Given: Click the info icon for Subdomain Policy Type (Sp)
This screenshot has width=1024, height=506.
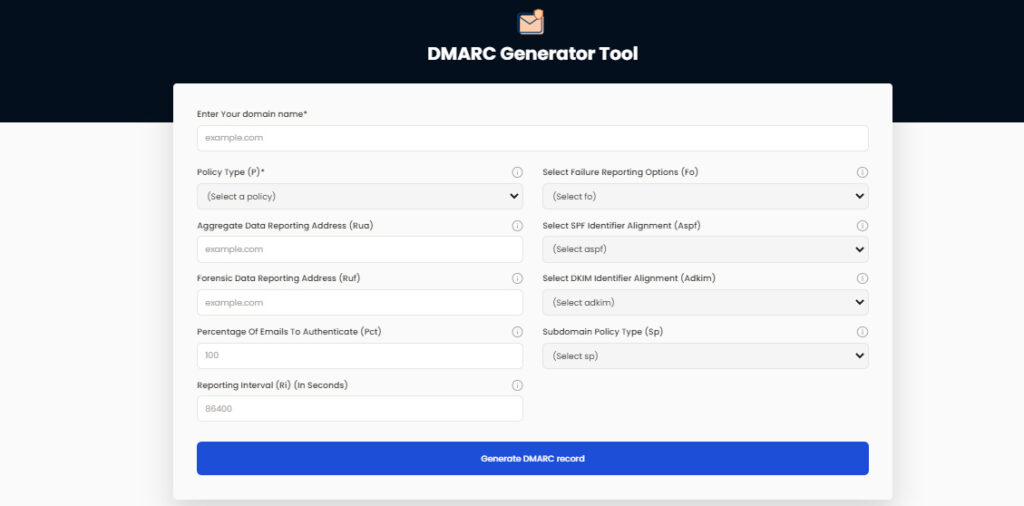Looking at the screenshot, I should (862, 332).
